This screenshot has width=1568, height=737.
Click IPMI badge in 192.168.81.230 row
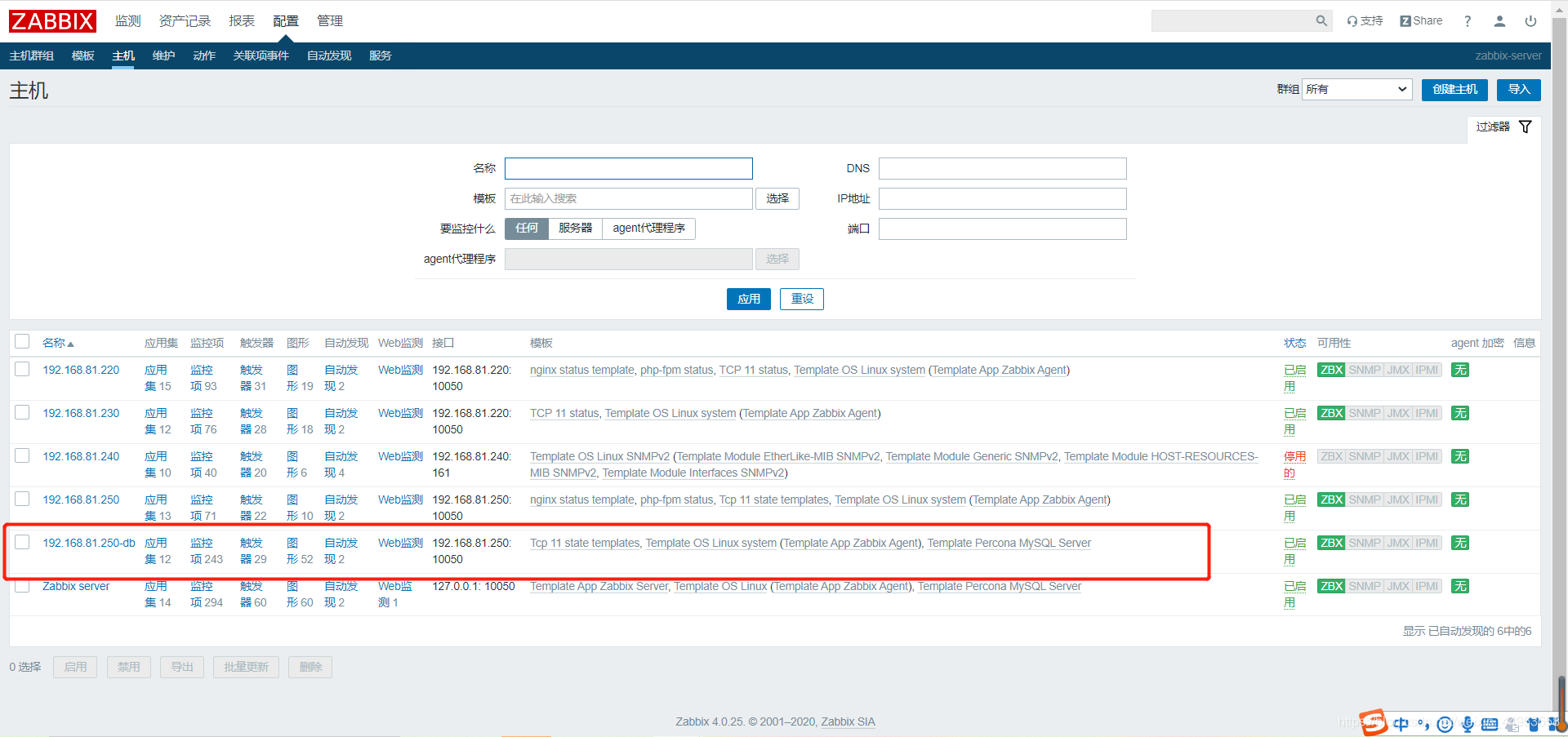1427,413
